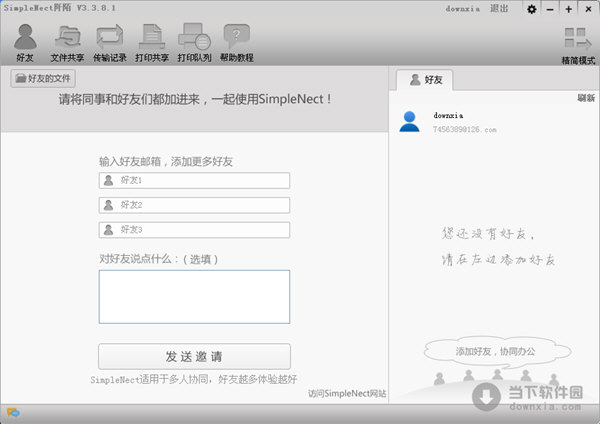Open 文件共享 file sharing

(67, 43)
